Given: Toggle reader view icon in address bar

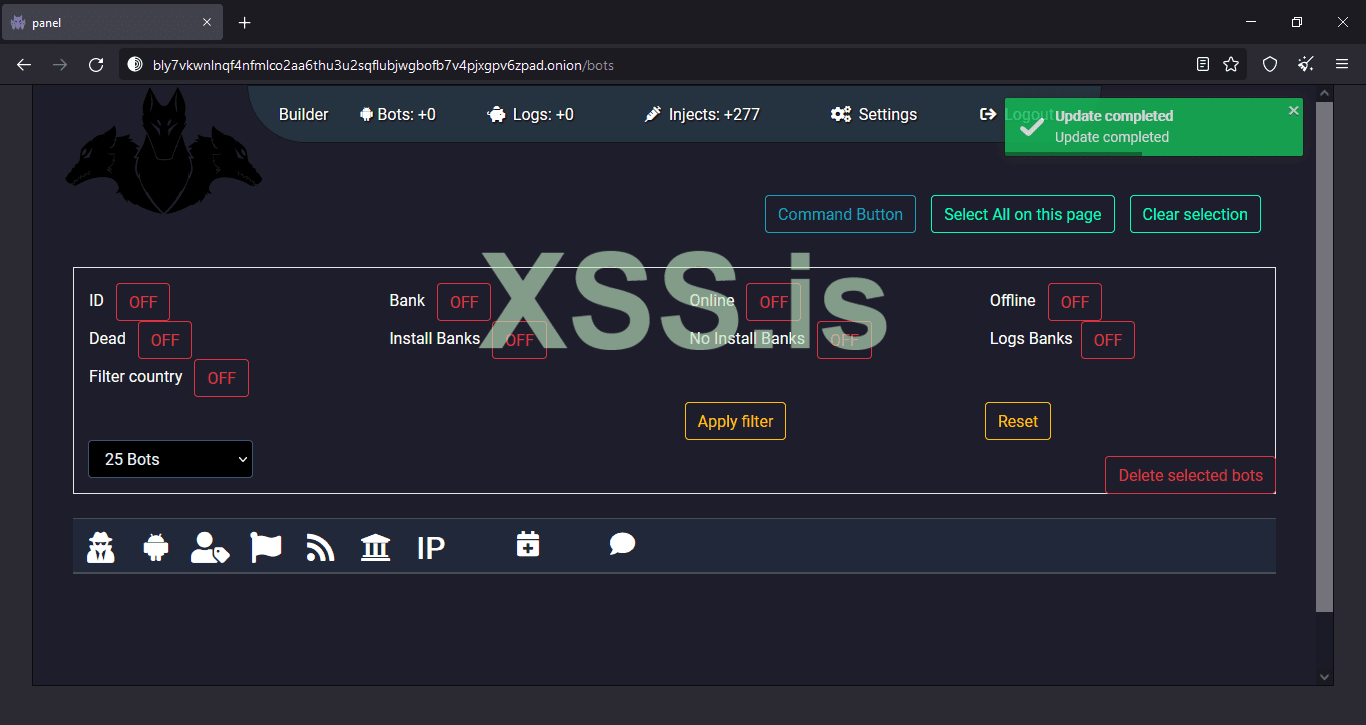Looking at the screenshot, I should 1203,65.
